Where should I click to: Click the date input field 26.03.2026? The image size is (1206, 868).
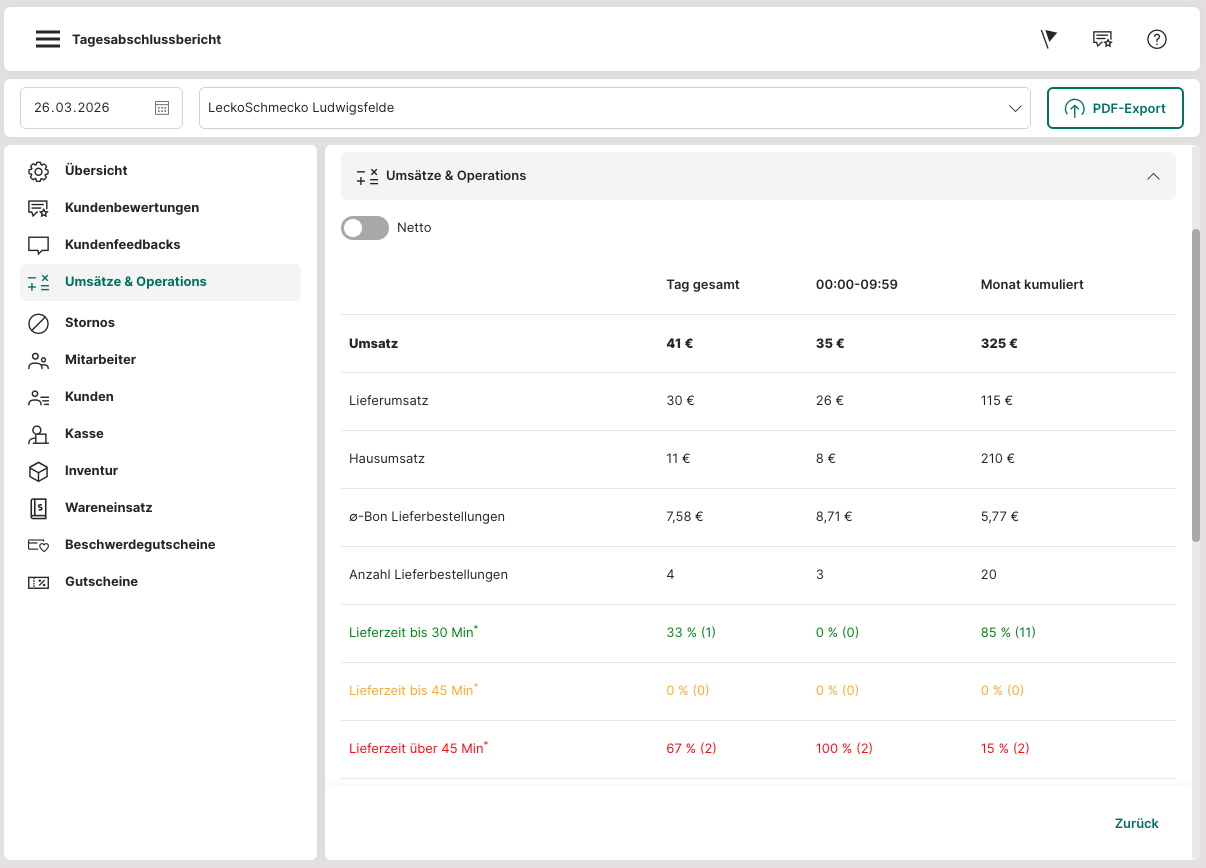(x=85, y=108)
